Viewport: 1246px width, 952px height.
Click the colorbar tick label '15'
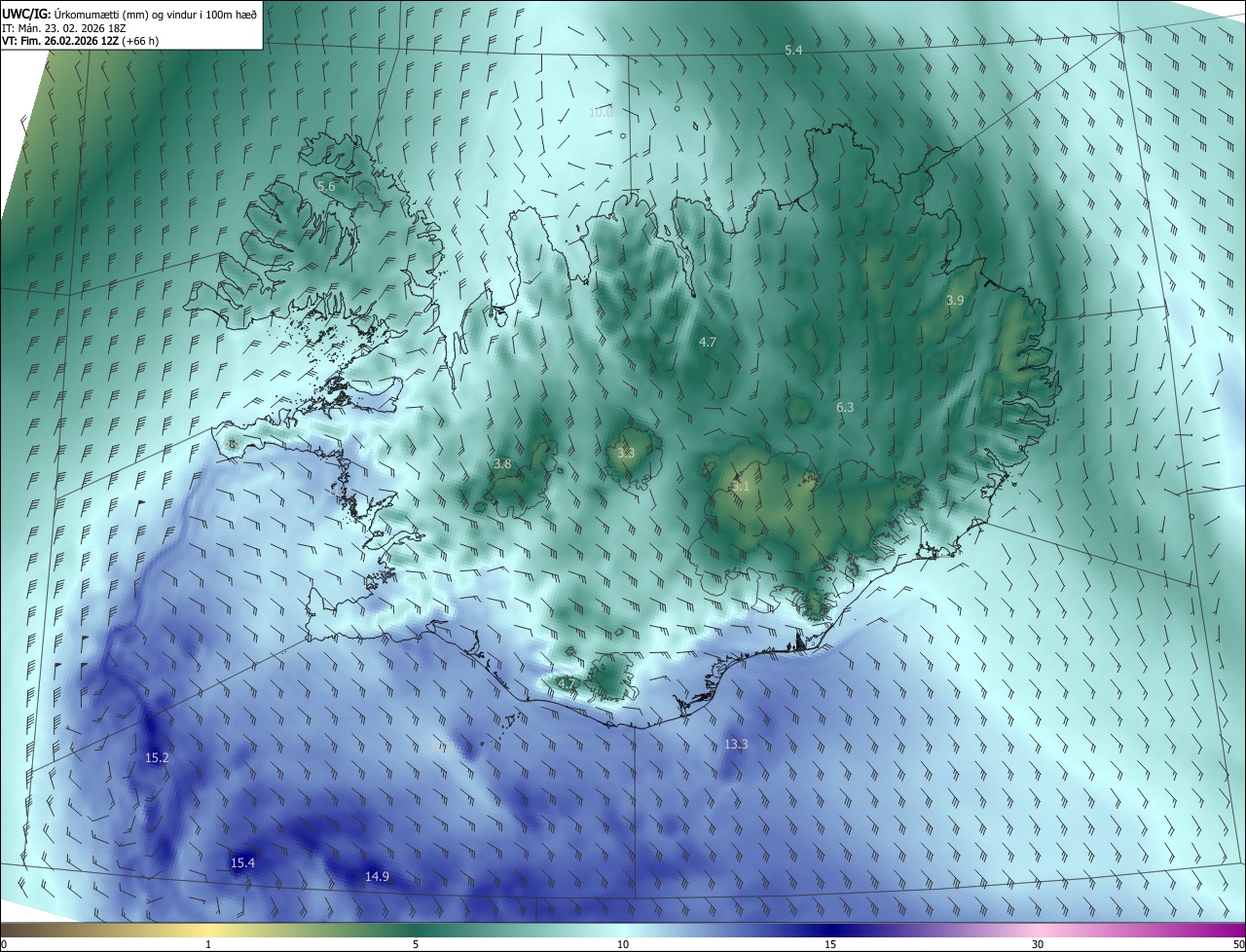click(830, 944)
